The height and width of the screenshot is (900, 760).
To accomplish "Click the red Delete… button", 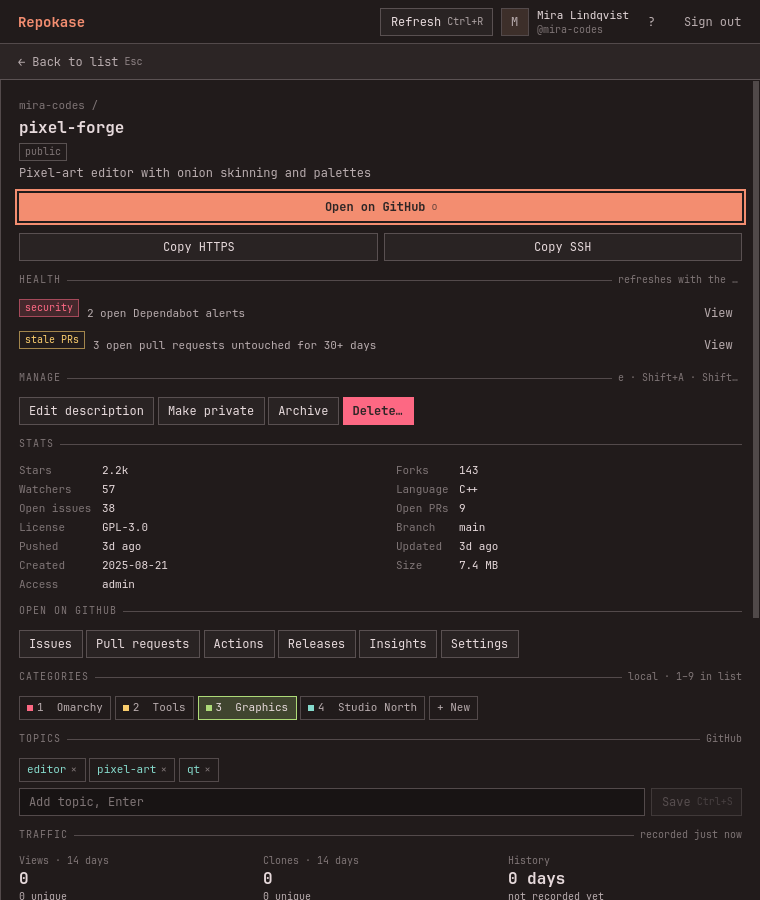I will coord(378,411).
